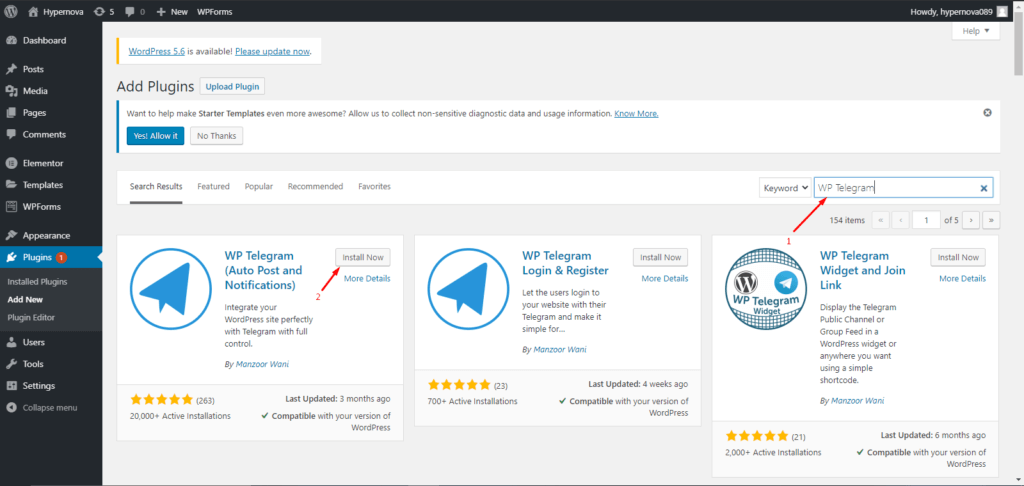Collapse the admin sidebar menu

(x=50, y=407)
